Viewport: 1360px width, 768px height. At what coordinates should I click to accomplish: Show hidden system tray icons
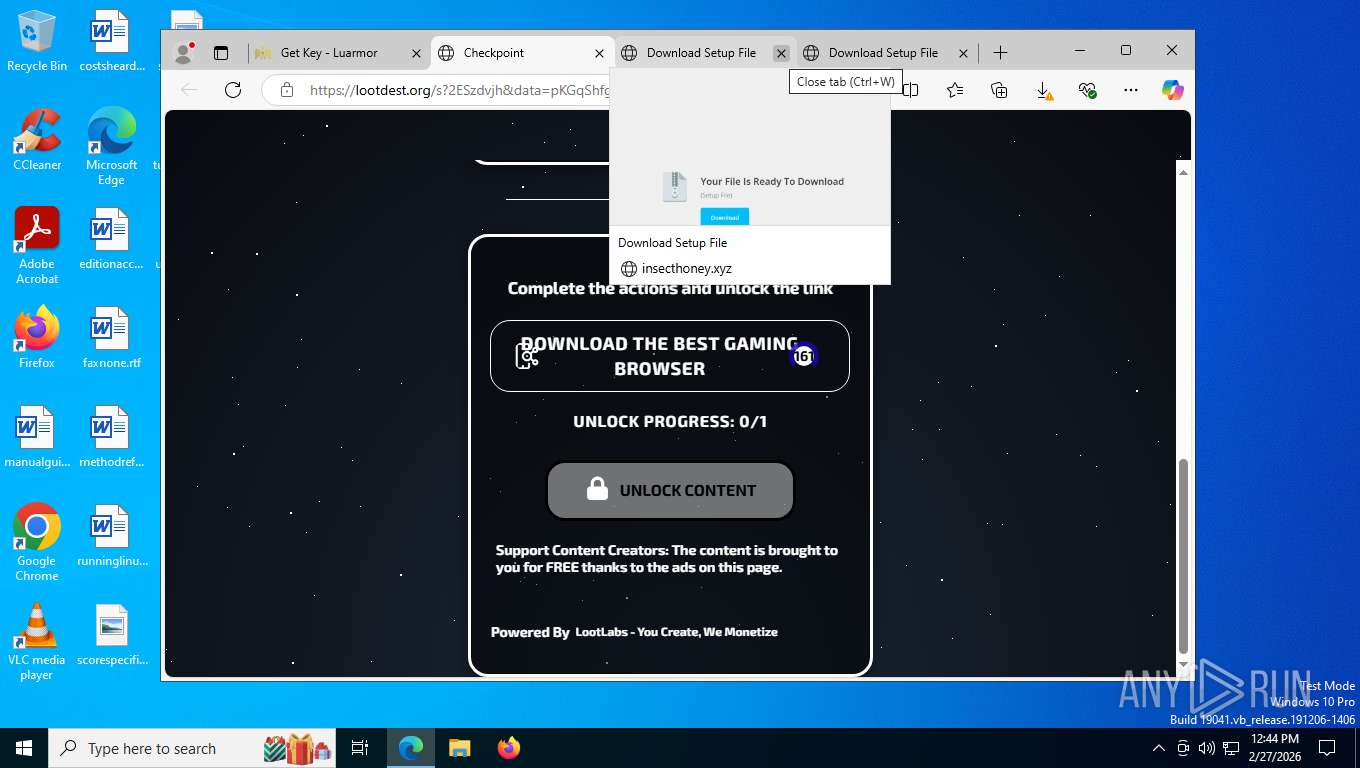(x=1159, y=748)
